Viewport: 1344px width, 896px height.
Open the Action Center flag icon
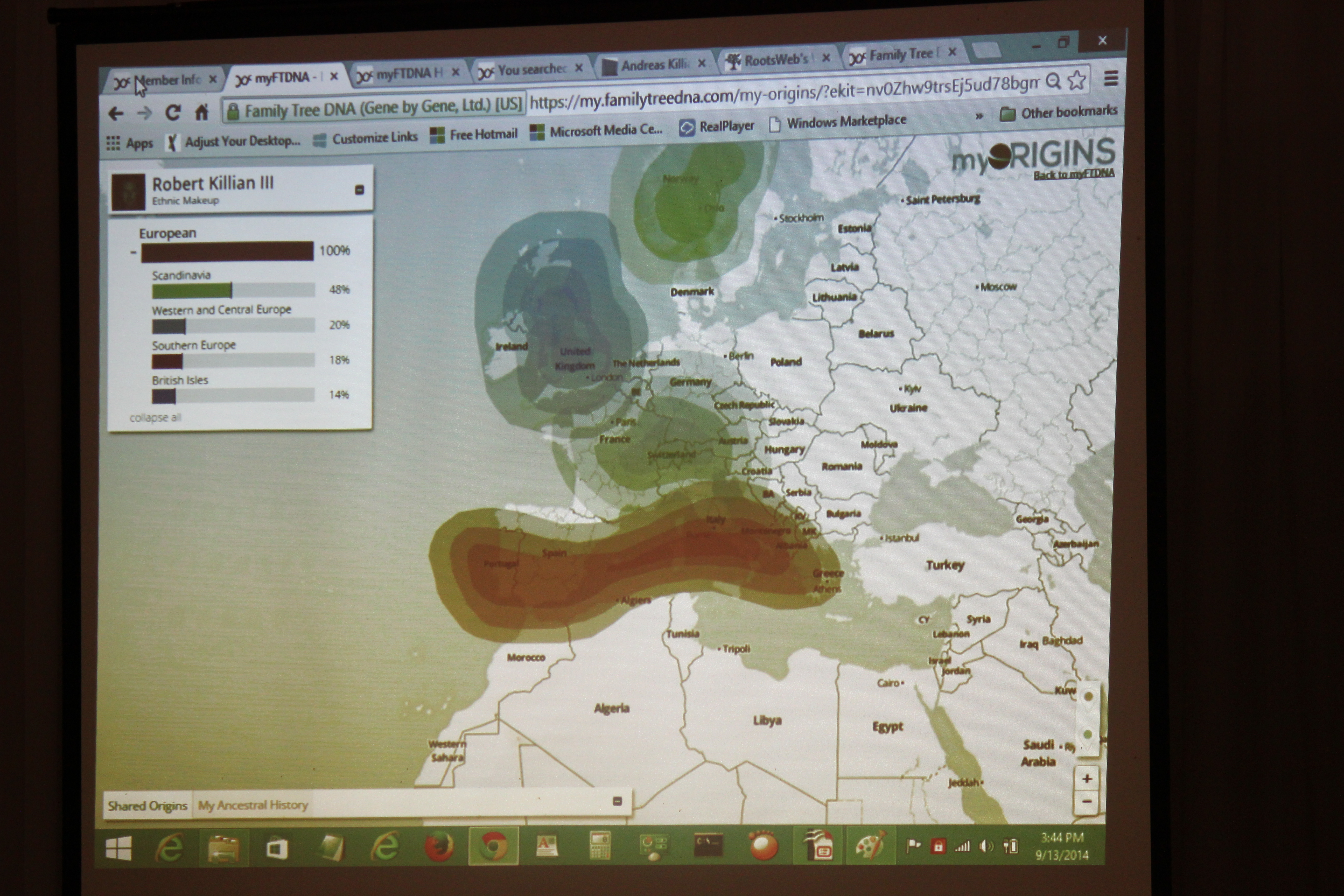(913, 846)
